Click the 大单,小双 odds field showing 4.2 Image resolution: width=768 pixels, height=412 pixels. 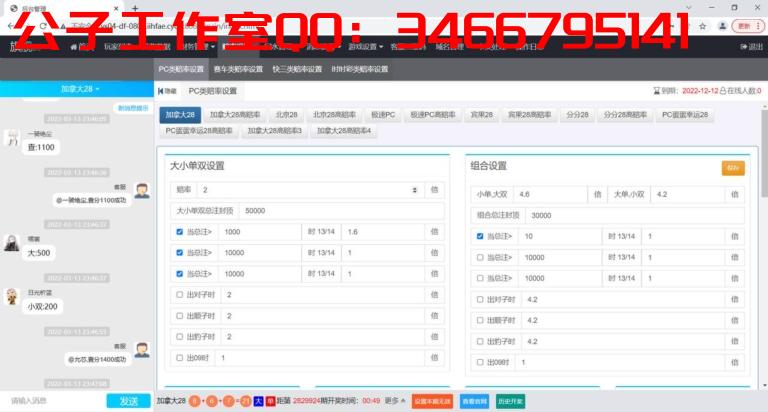coord(688,194)
